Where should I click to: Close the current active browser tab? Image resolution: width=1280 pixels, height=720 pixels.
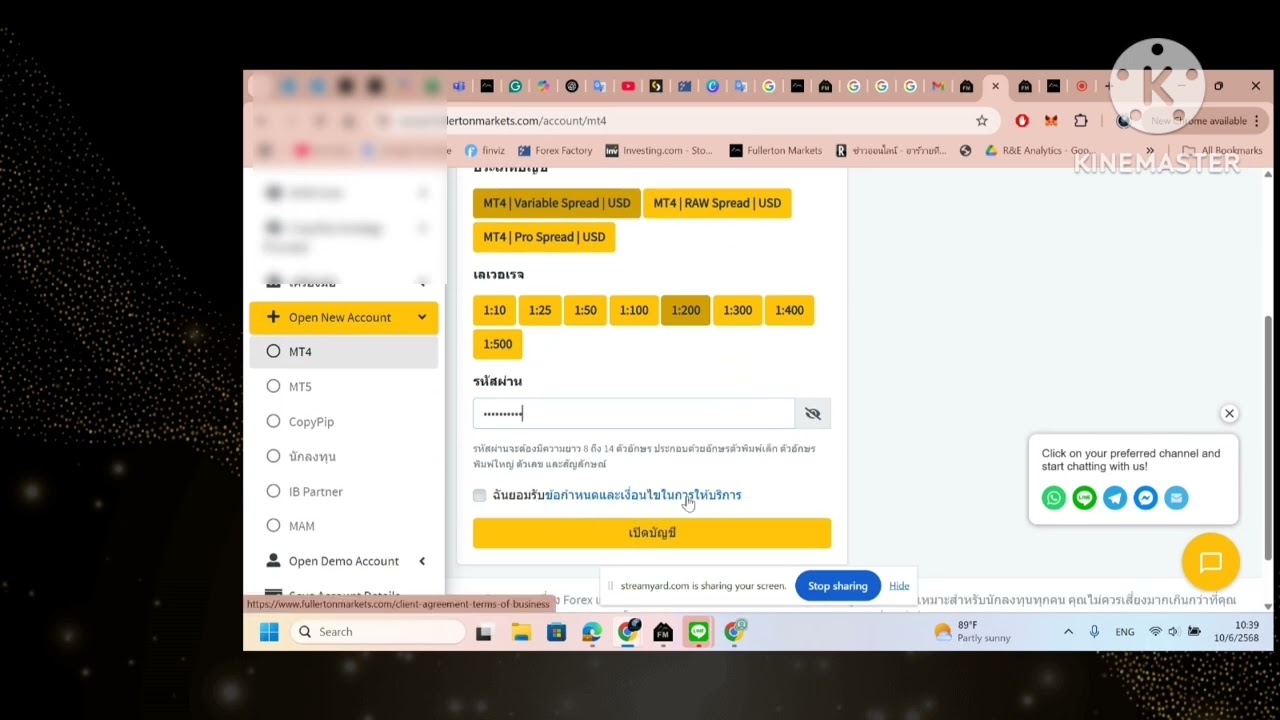pos(995,87)
